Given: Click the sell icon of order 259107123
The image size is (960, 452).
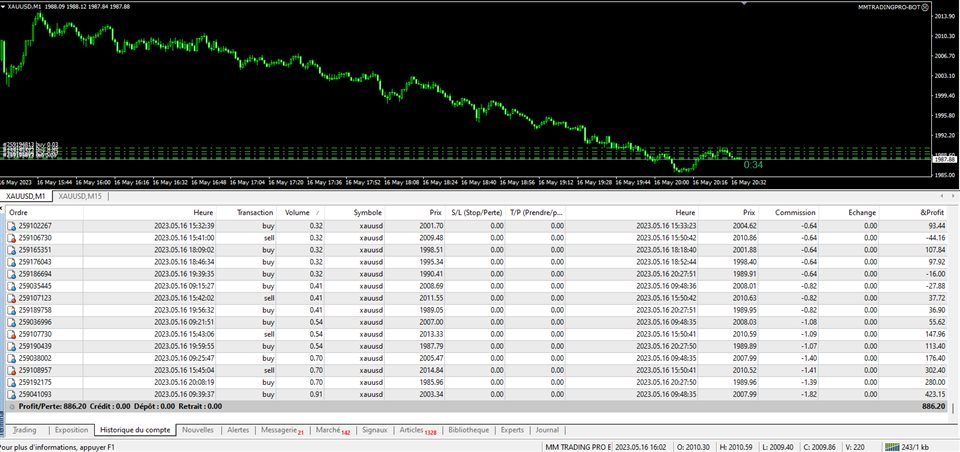Looking at the screenshot, I should coord(12,298).
